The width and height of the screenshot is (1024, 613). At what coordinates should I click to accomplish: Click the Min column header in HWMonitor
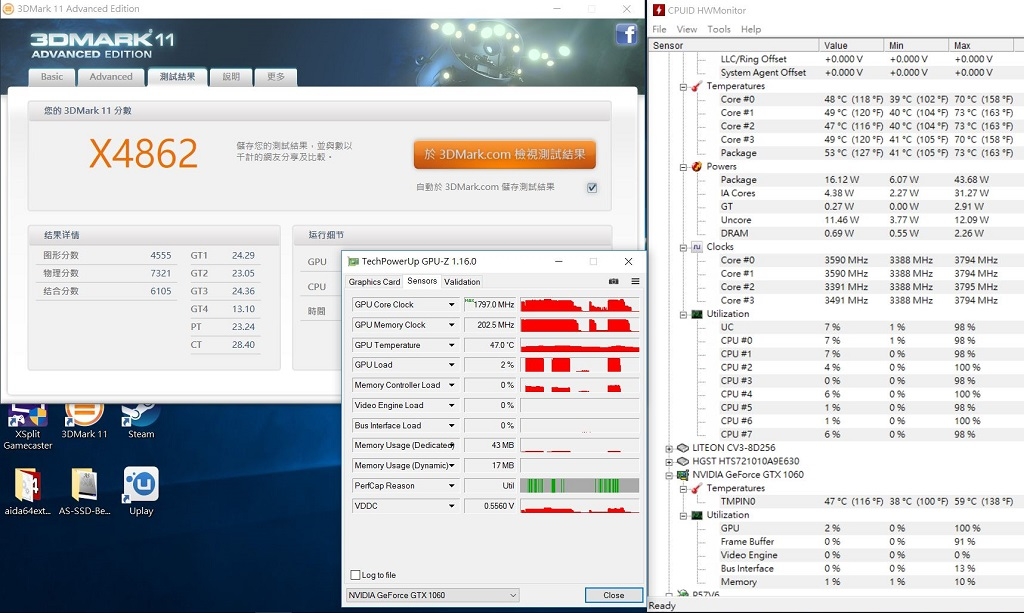(916, 45)
